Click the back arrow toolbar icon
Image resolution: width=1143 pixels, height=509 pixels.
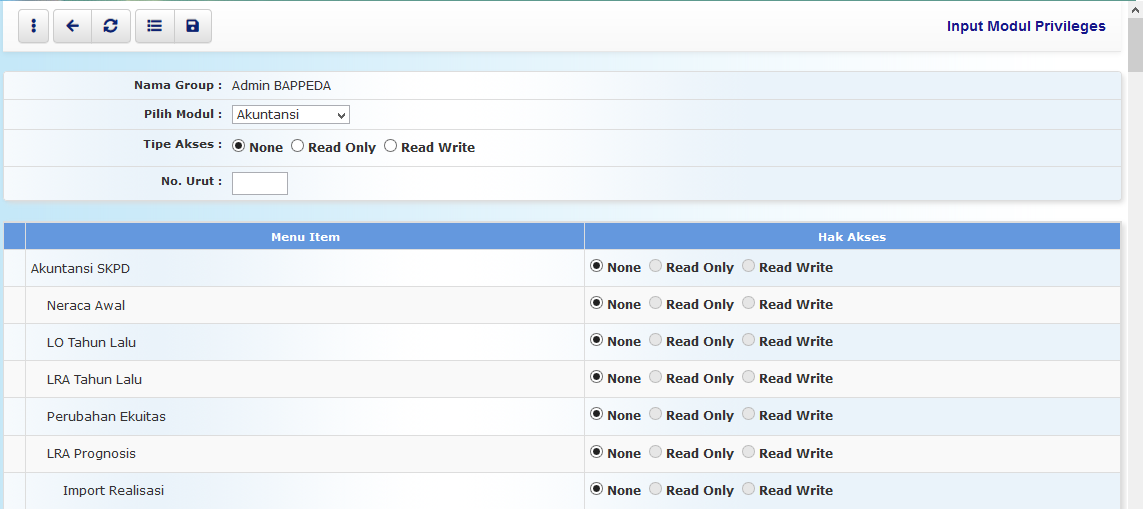72,26
